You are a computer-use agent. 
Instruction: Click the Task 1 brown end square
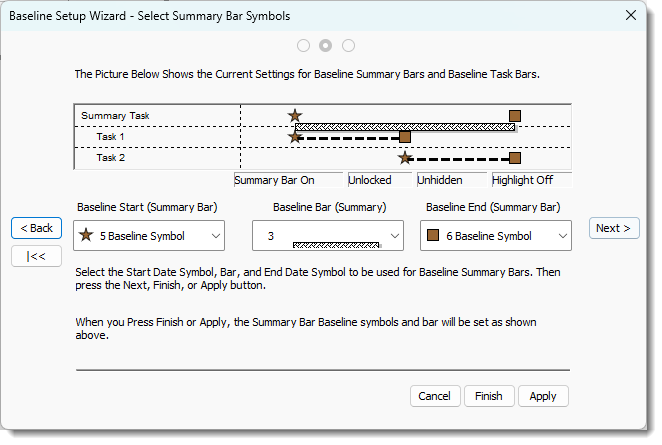coord(405,137)
